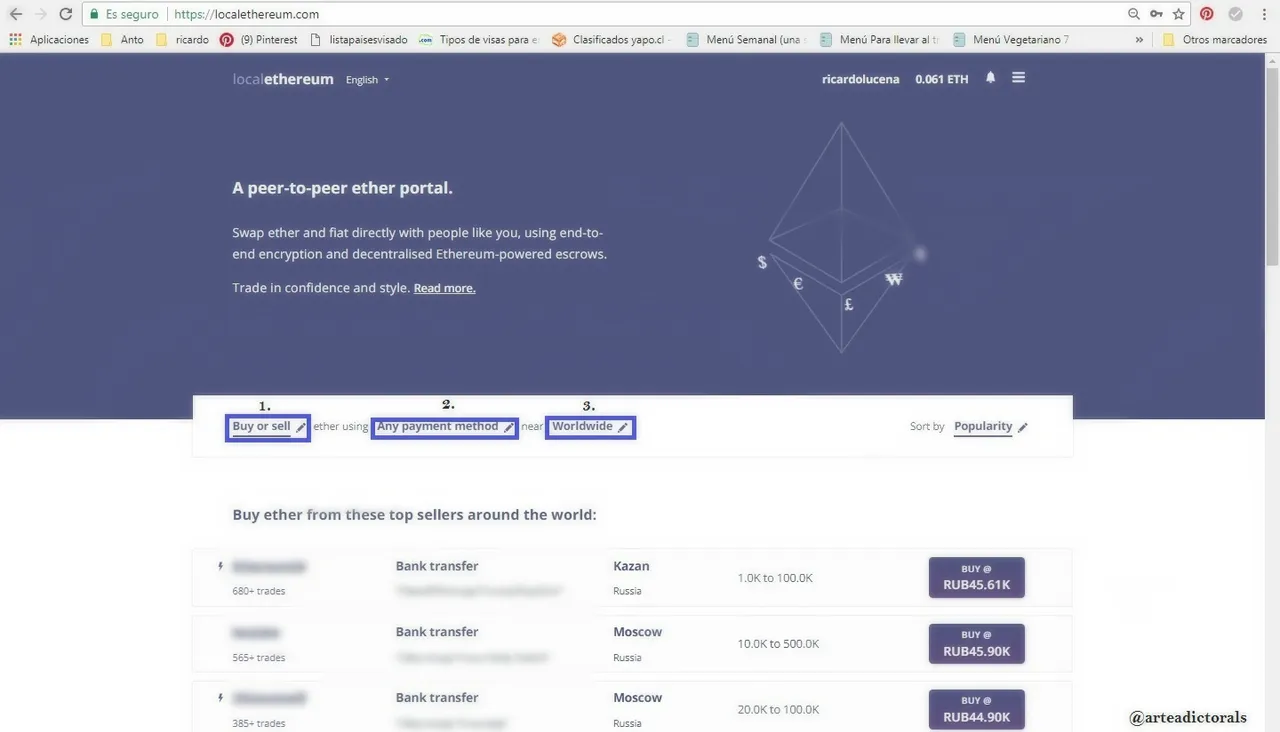Screen dimensions: 1280x732
Task: Click the browser forward arrow
Action: (x=41, y=14)
